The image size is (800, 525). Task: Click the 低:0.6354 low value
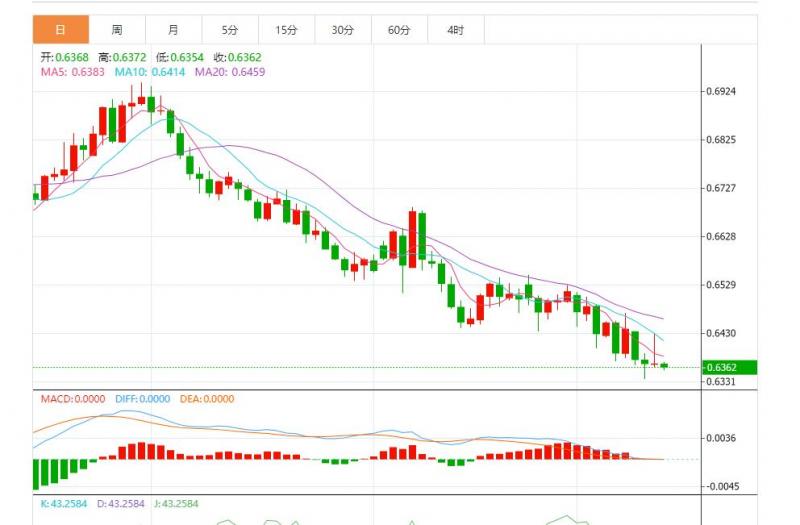(x=180, y=57)
